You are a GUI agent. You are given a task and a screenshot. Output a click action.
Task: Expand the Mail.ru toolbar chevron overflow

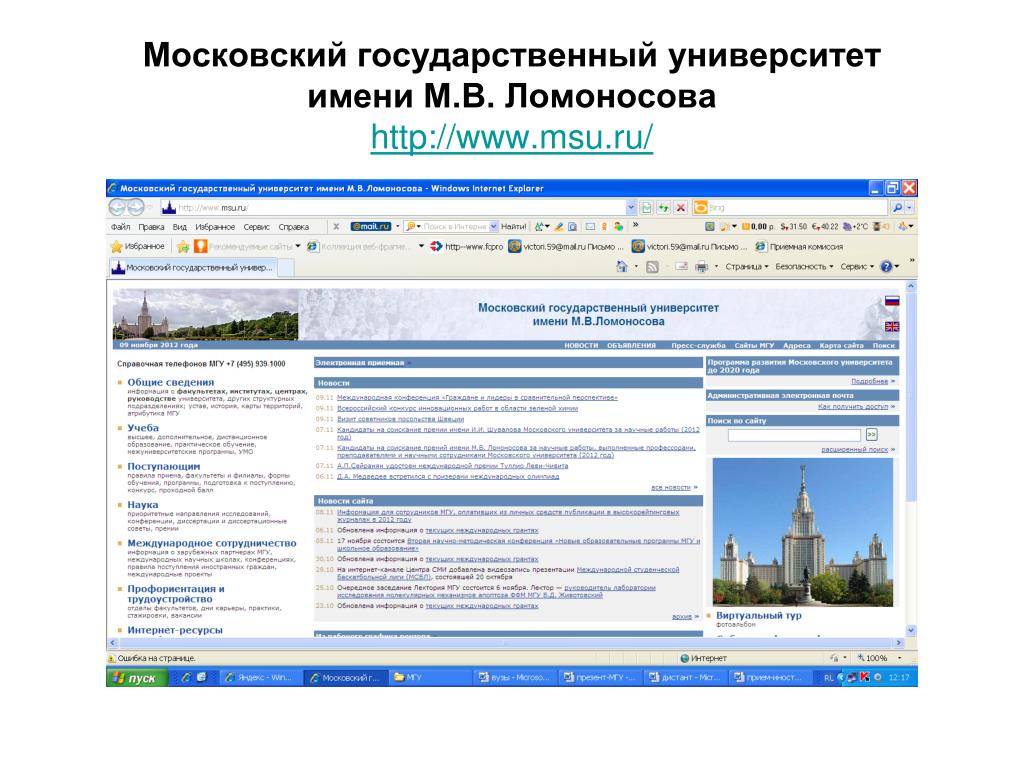click(x=635, y=225)
